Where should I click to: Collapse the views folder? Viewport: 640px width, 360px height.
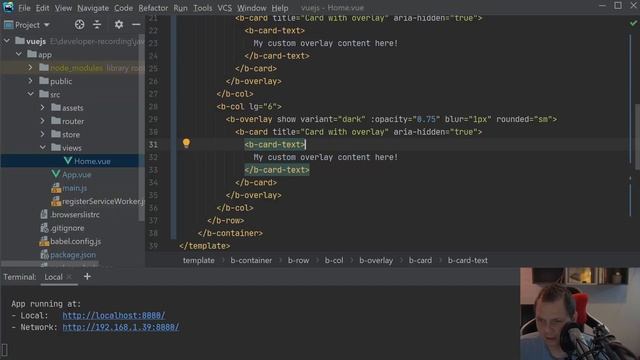(43, 147)
